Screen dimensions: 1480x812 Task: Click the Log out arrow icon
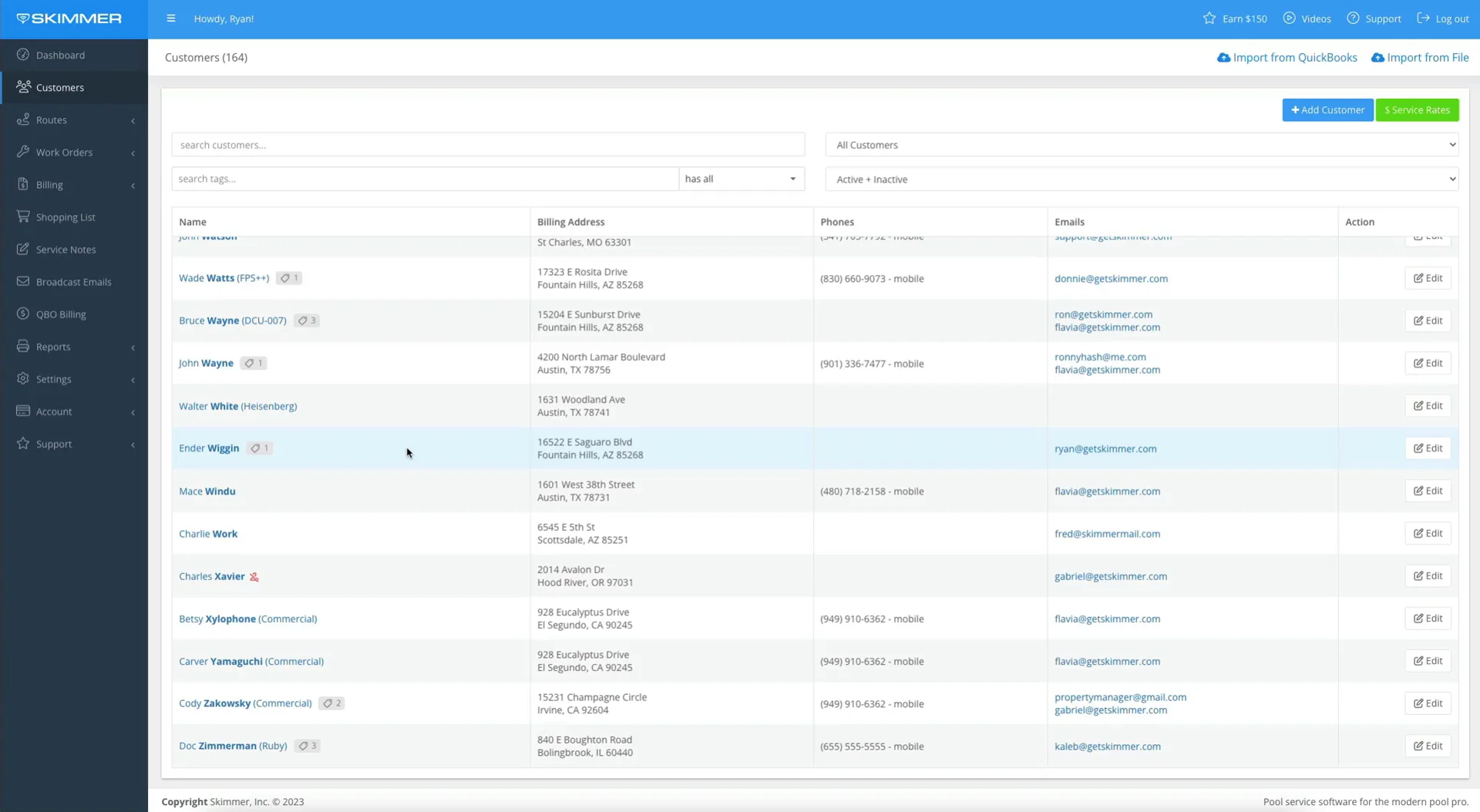(x=1423, y=18)
